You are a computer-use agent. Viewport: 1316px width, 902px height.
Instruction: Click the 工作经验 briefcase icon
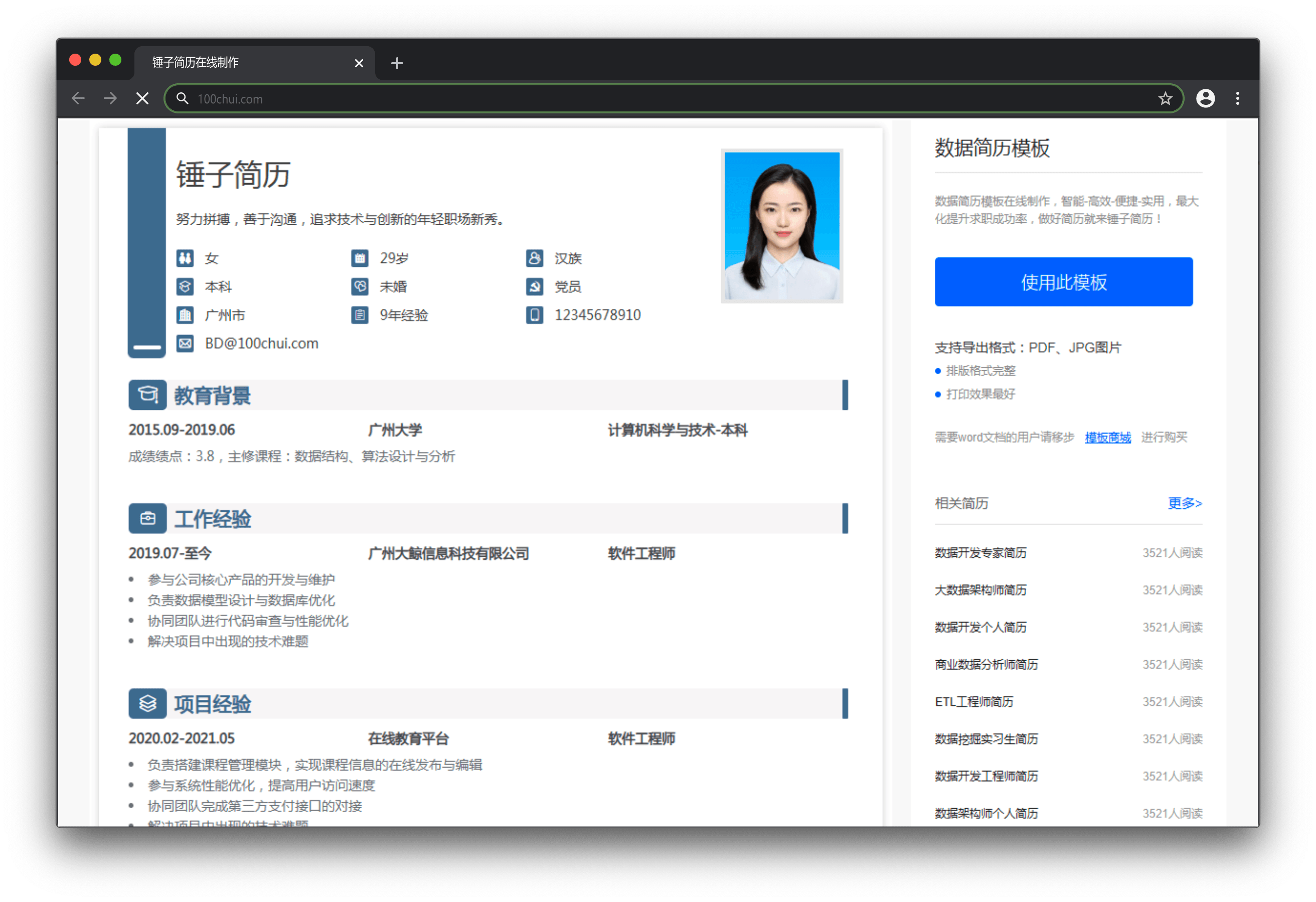pyautogui.click(x=147, y=518)
